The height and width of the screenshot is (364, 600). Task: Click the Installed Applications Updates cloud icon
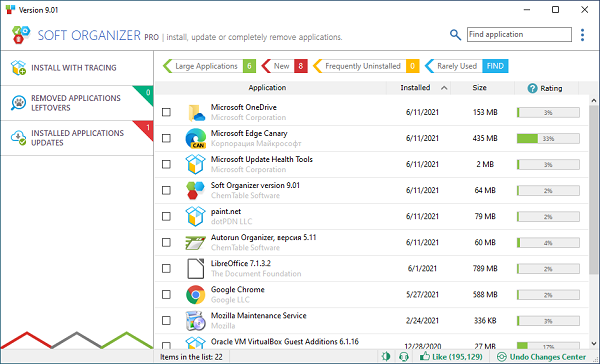(x=18, y=138)
